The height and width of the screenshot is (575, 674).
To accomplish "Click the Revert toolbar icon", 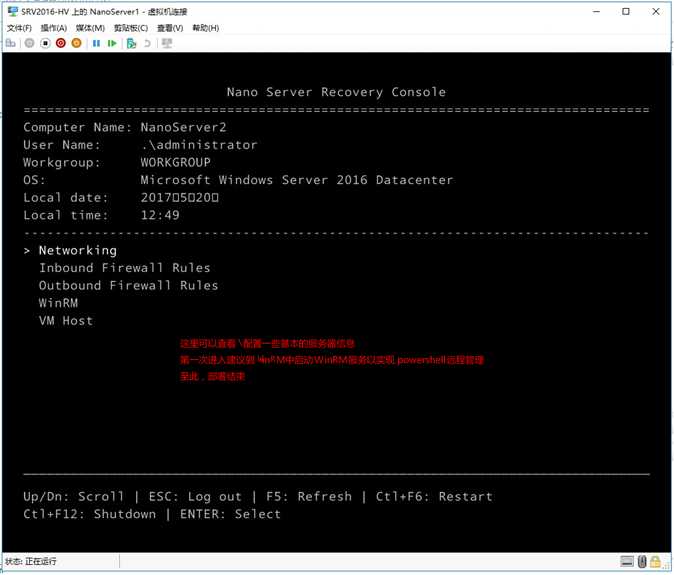I will point(147,43).
